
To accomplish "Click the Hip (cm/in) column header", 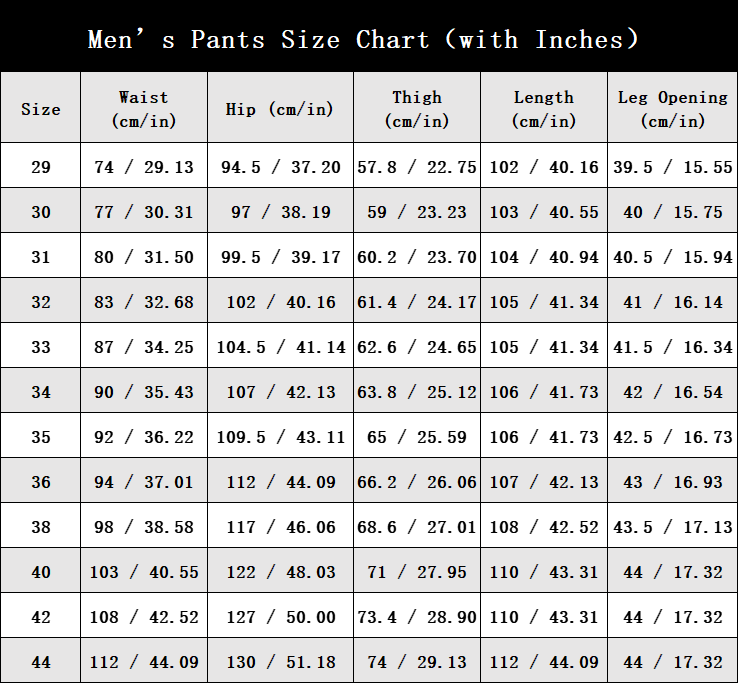I will [x=280, y=109].
